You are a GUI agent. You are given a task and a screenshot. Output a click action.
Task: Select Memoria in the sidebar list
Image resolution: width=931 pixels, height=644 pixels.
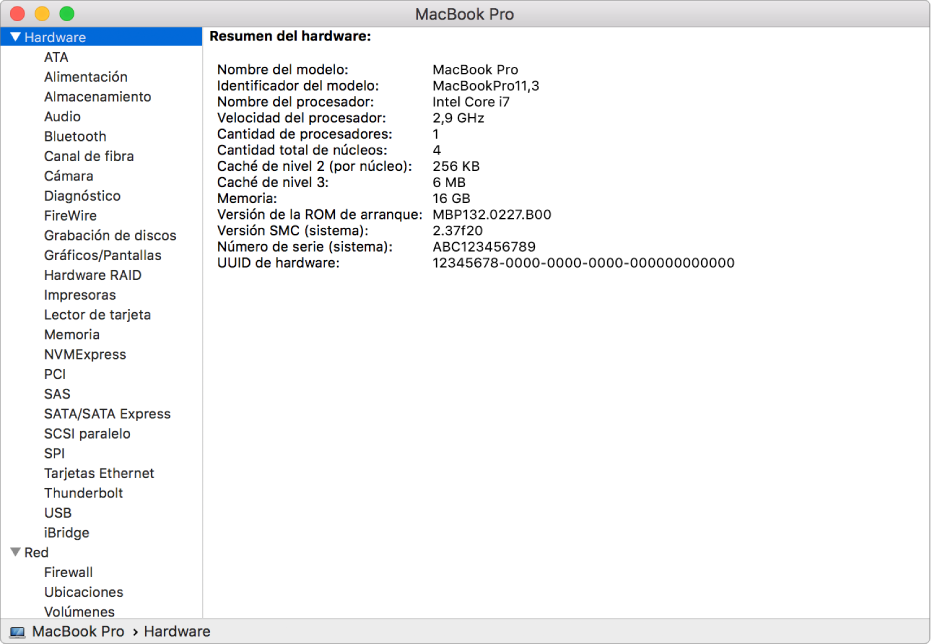point(72,335)
